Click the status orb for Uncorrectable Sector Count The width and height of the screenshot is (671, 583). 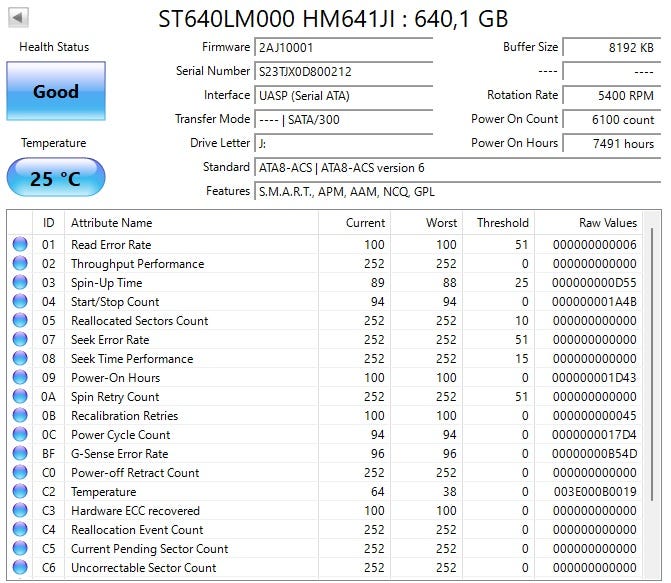pyautogui.click(x=20, y=568)
